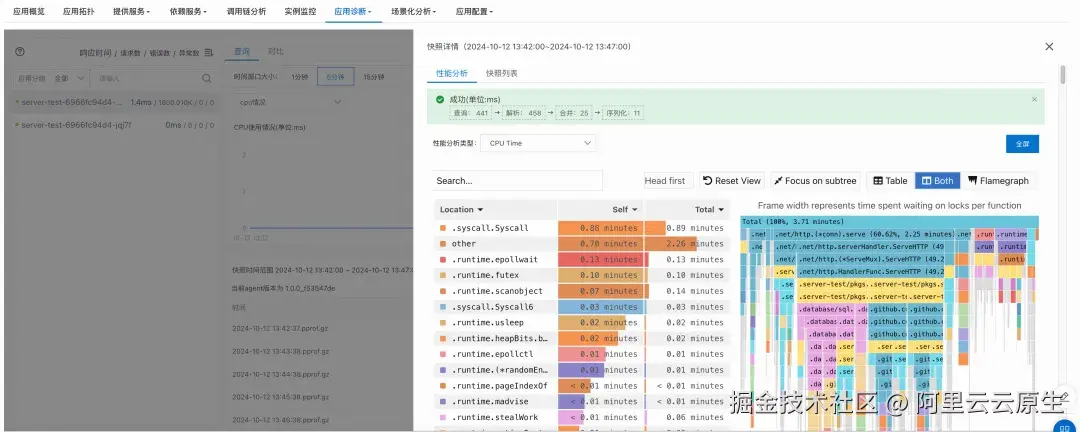Select the 查询 tab in background panel

(242, 52)
